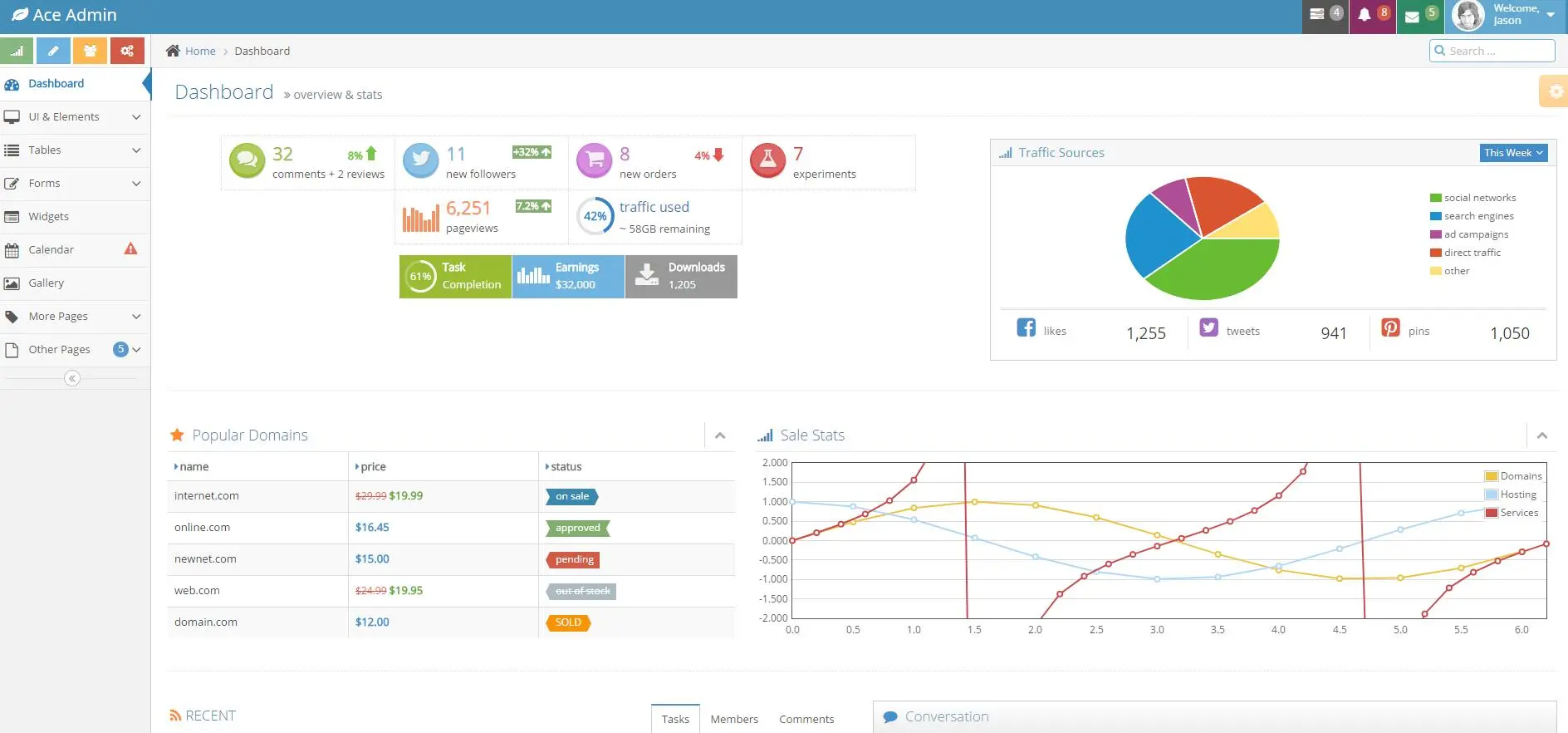Click the Downloads 1,205 box
1568x733 pixels.
point(681,276)
